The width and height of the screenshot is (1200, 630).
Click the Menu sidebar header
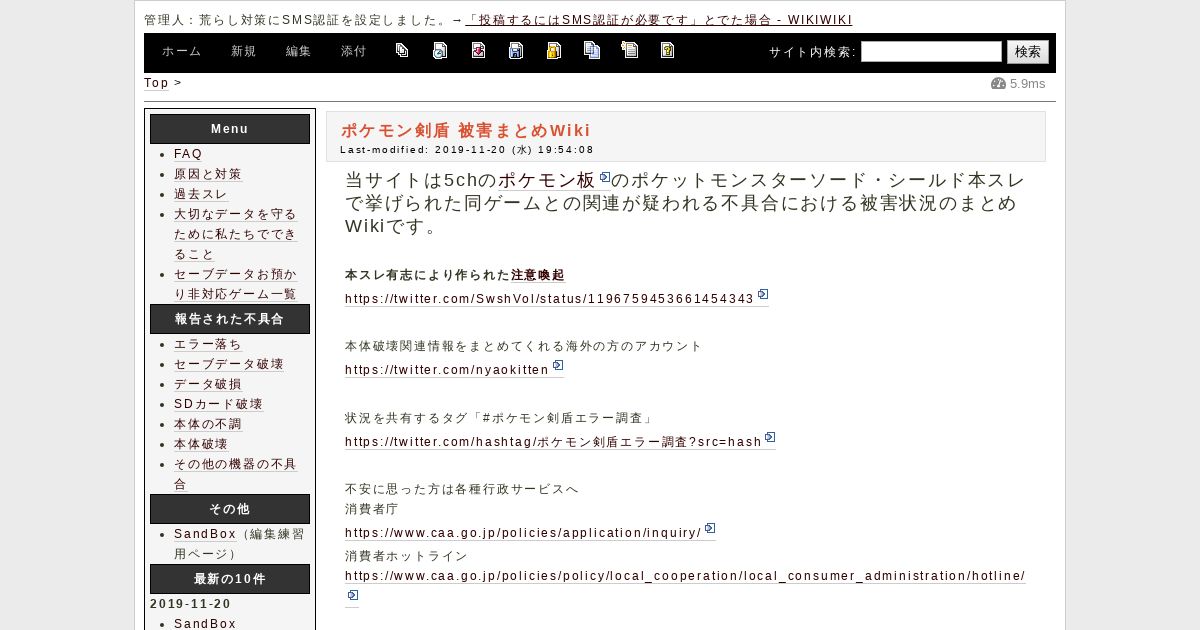coord(230,129)
